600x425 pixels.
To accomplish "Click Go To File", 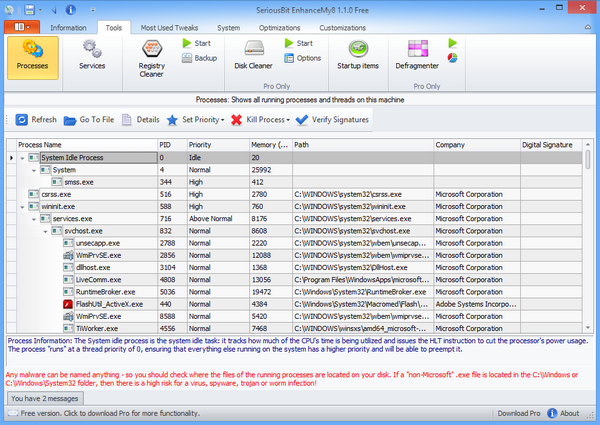I will click(x=89, y=120).
